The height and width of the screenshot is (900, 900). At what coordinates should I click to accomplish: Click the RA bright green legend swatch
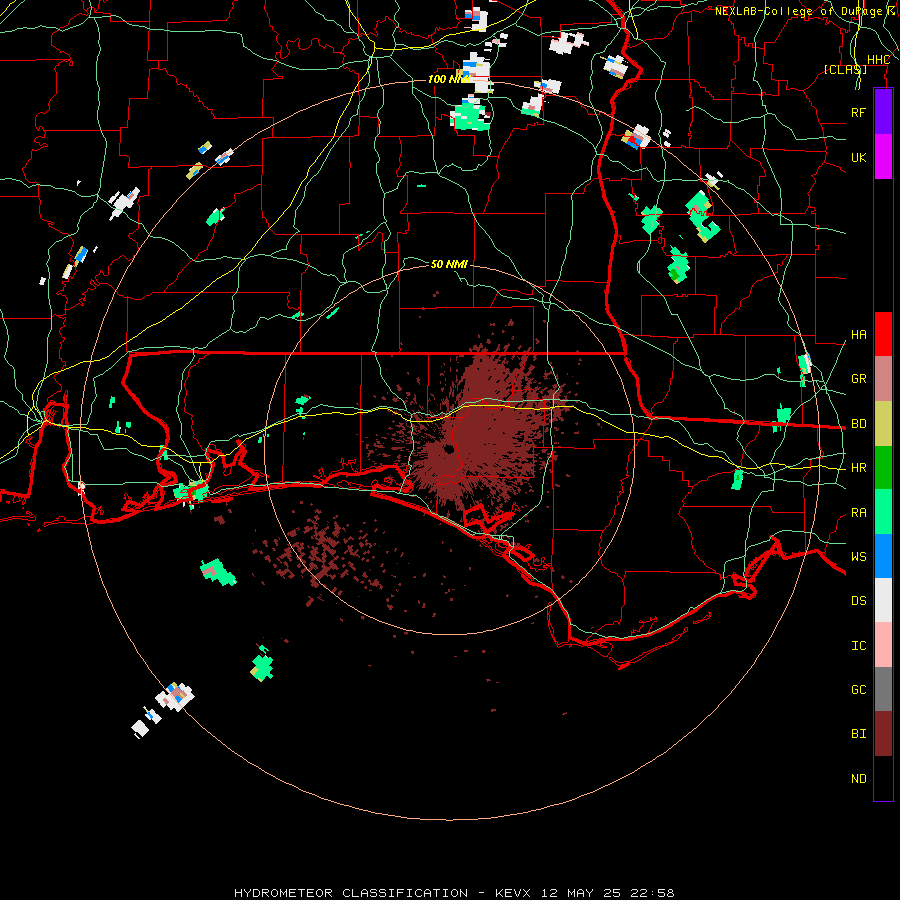883,512
